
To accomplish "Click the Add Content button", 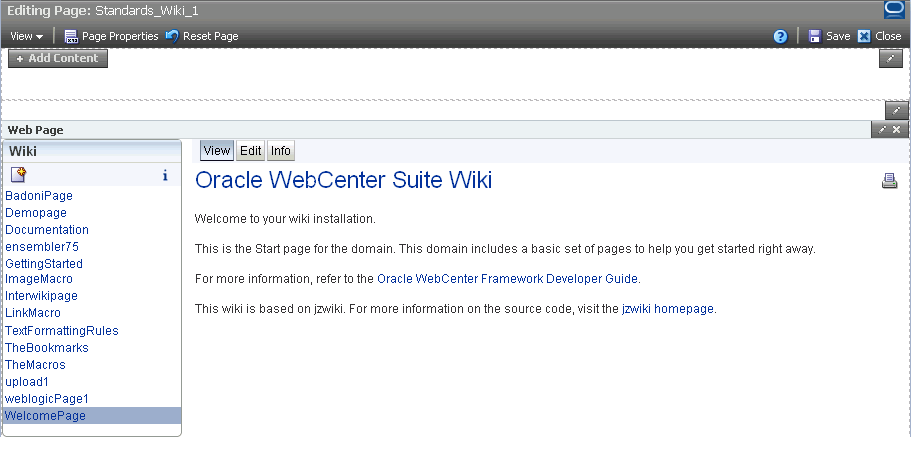I will click(x=58, y=58).
